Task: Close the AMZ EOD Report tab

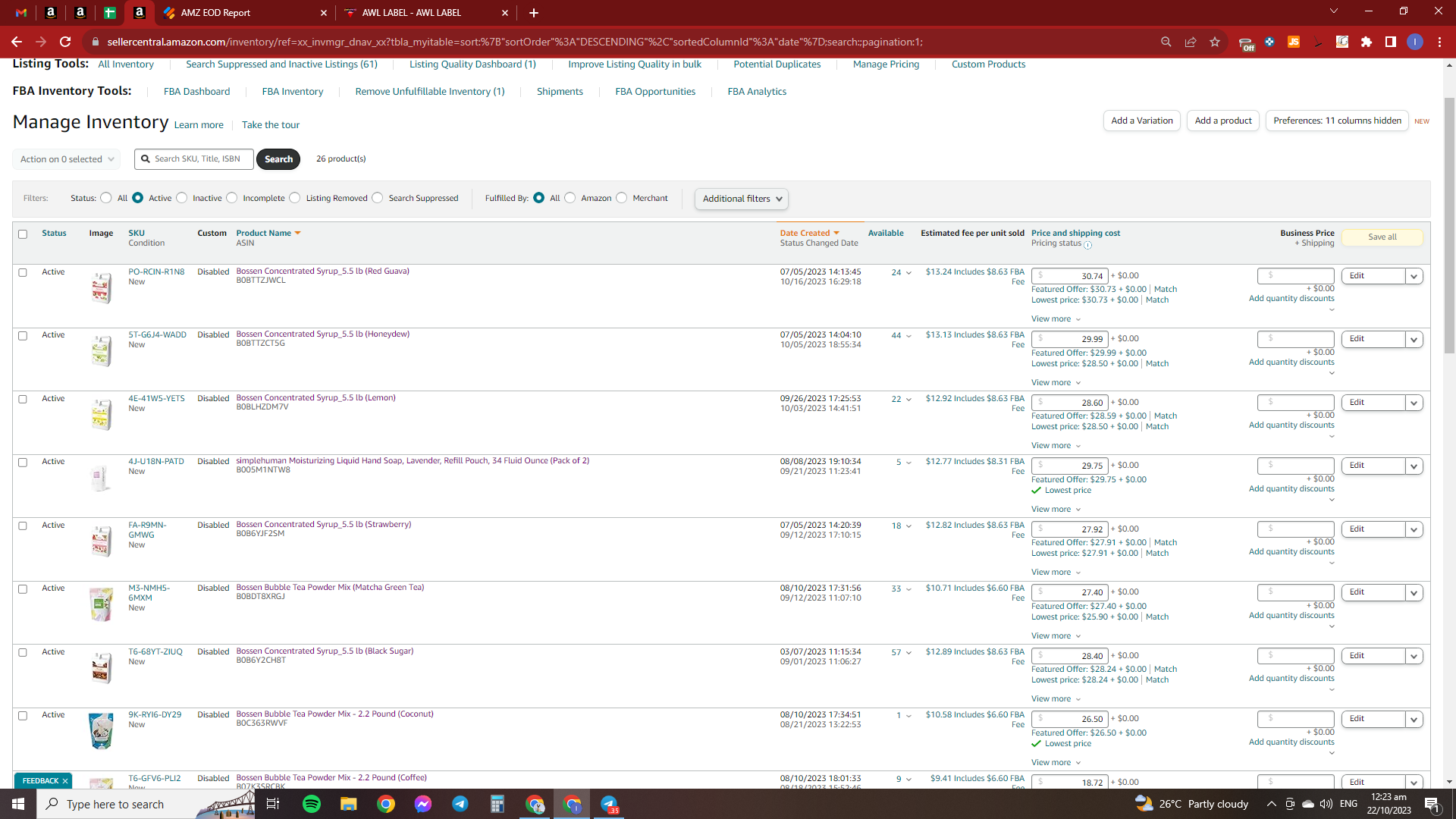Action: coord(324,13)
